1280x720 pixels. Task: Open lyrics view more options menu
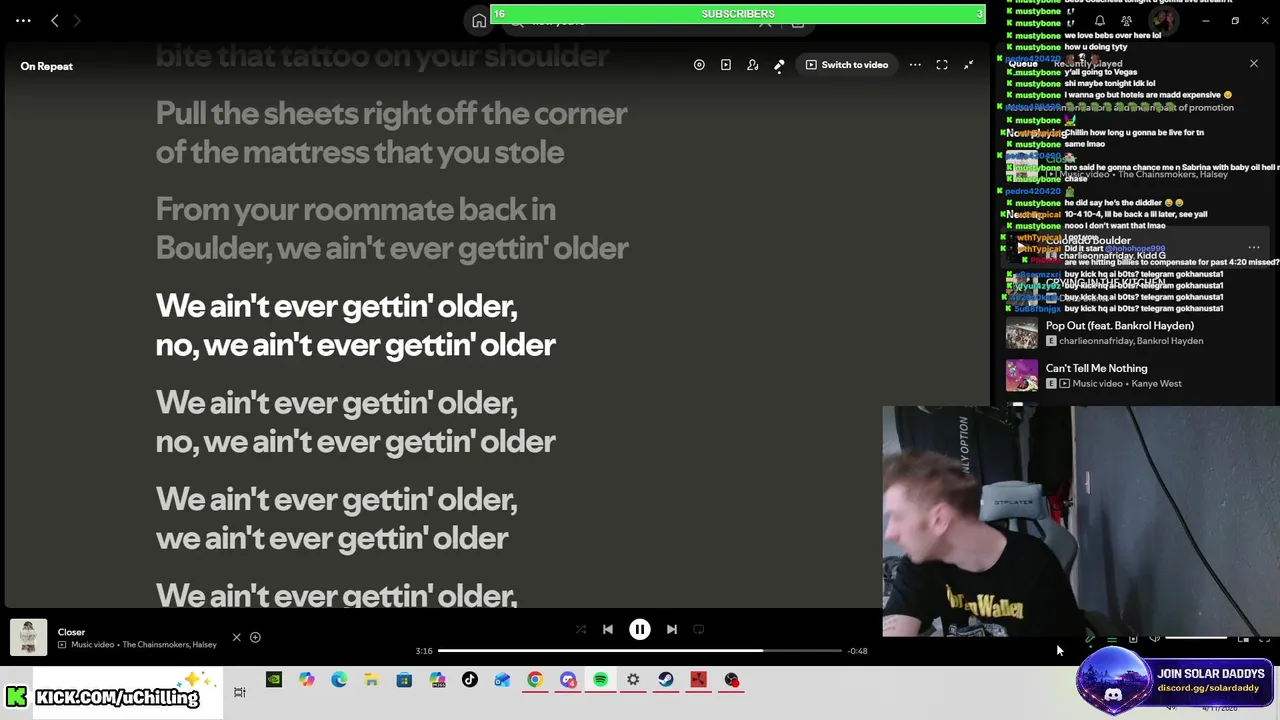(915, 65)
